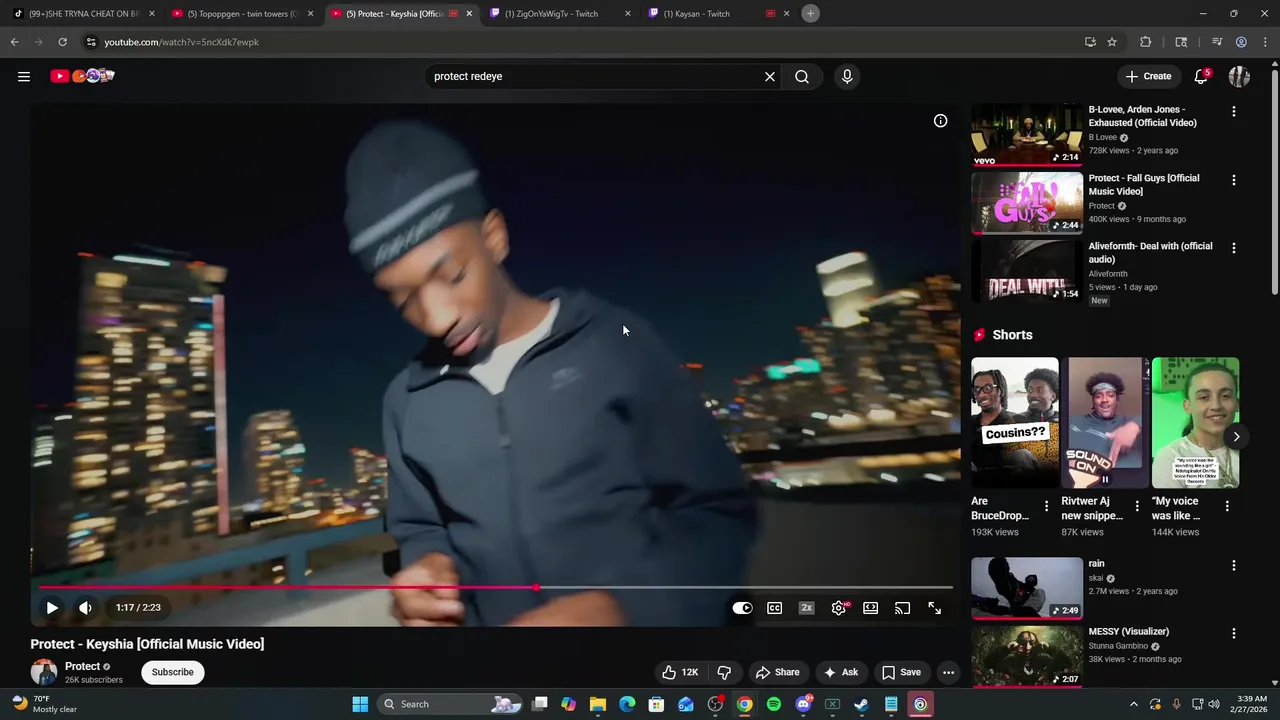Viewport: 1280px width, 720px height.
Task: Open Discord from the taskbar
Action: click(803, 704)
